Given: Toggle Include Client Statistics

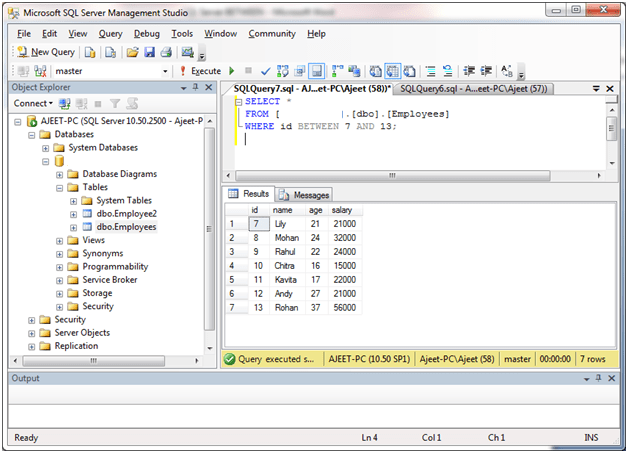Looking at the screenshot, I should tap(354, 71).
